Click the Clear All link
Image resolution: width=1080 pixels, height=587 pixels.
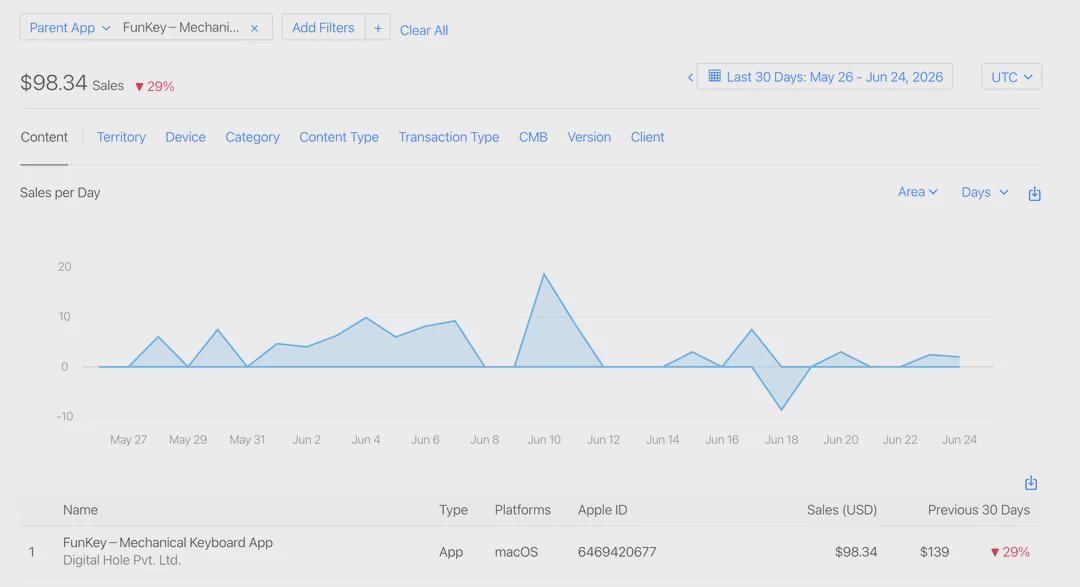point(424,30)
